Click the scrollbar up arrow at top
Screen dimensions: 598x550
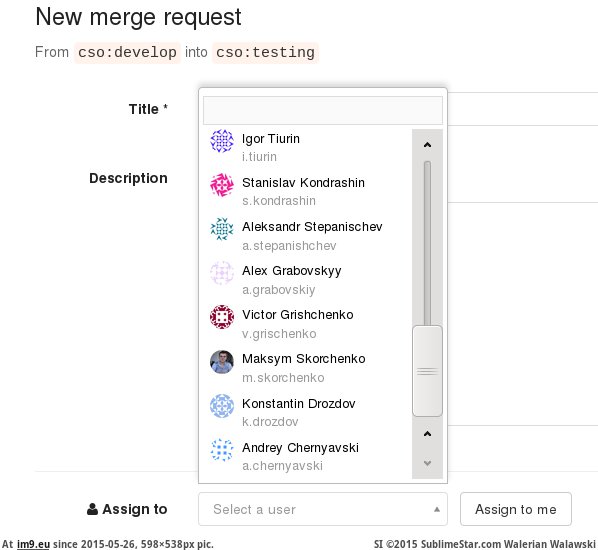pos(427,145)
